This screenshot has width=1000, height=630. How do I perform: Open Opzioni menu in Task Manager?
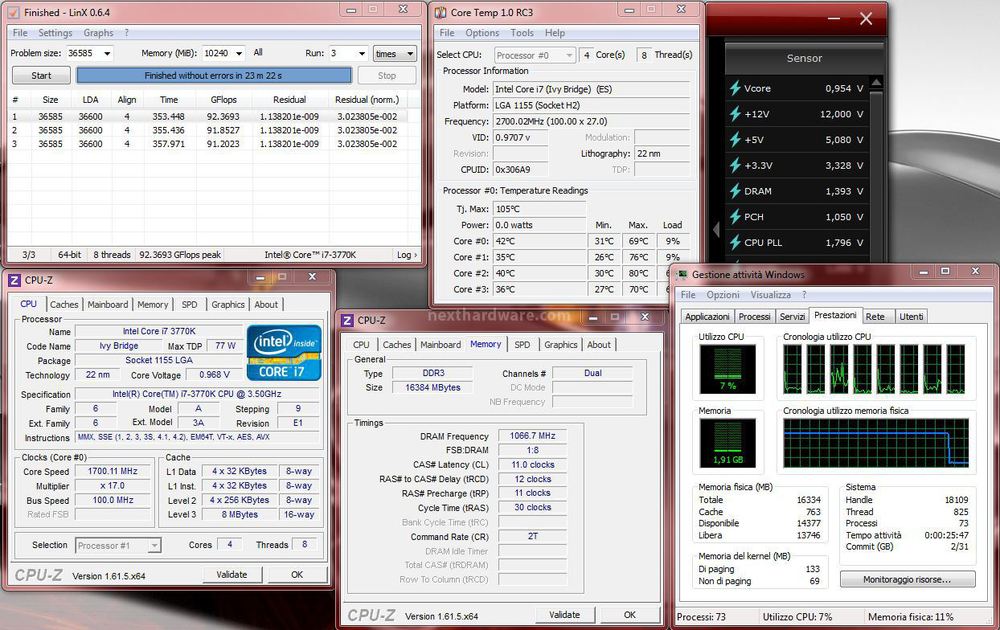pyautogui.click(x=723, y=295)
